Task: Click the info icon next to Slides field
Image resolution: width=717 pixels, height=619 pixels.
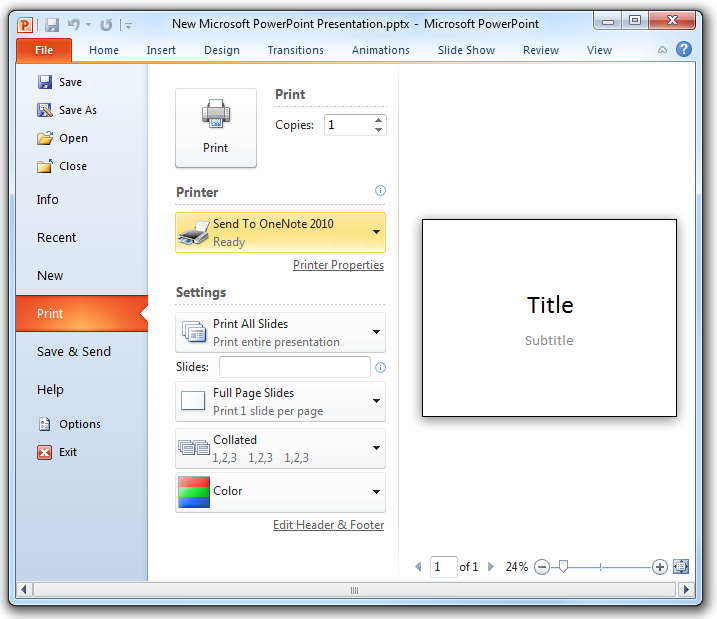Action: click(380, 368)
